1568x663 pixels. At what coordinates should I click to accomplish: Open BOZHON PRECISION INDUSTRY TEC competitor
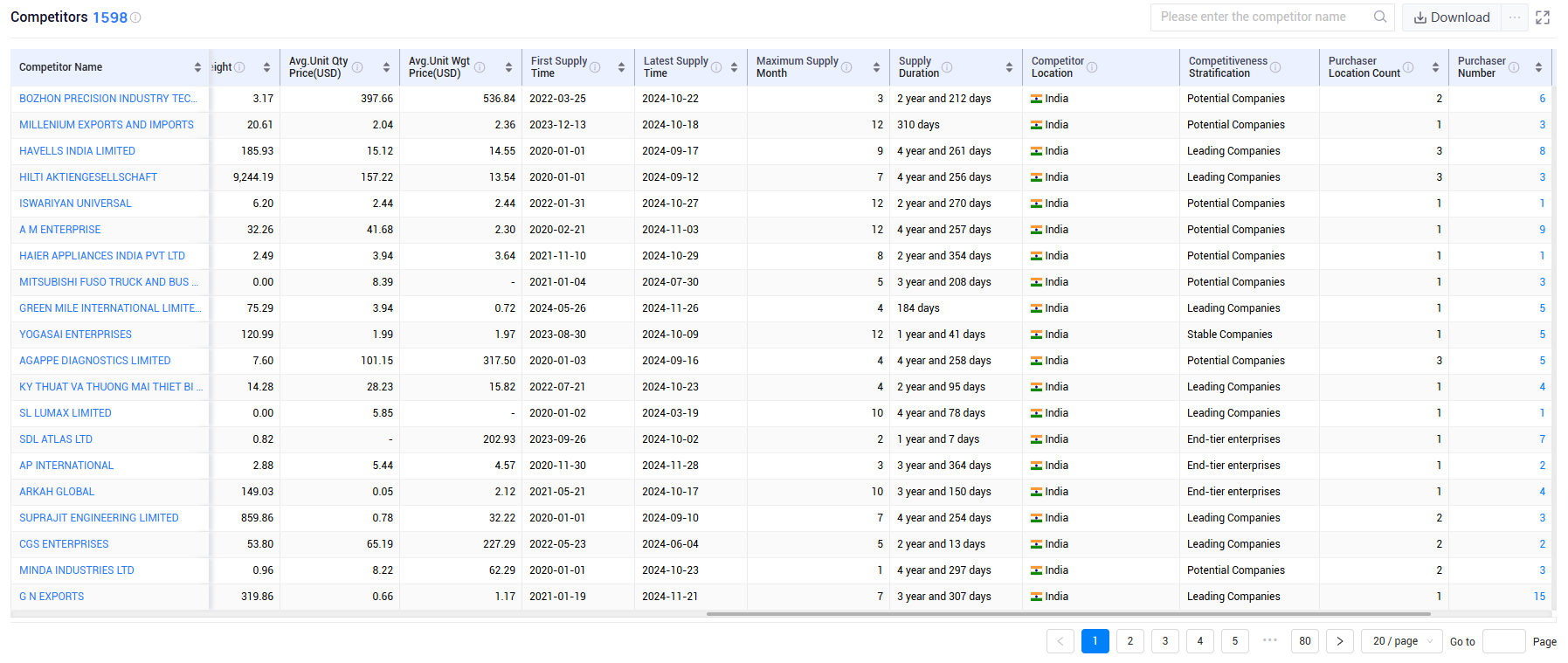tap(108, 99)
